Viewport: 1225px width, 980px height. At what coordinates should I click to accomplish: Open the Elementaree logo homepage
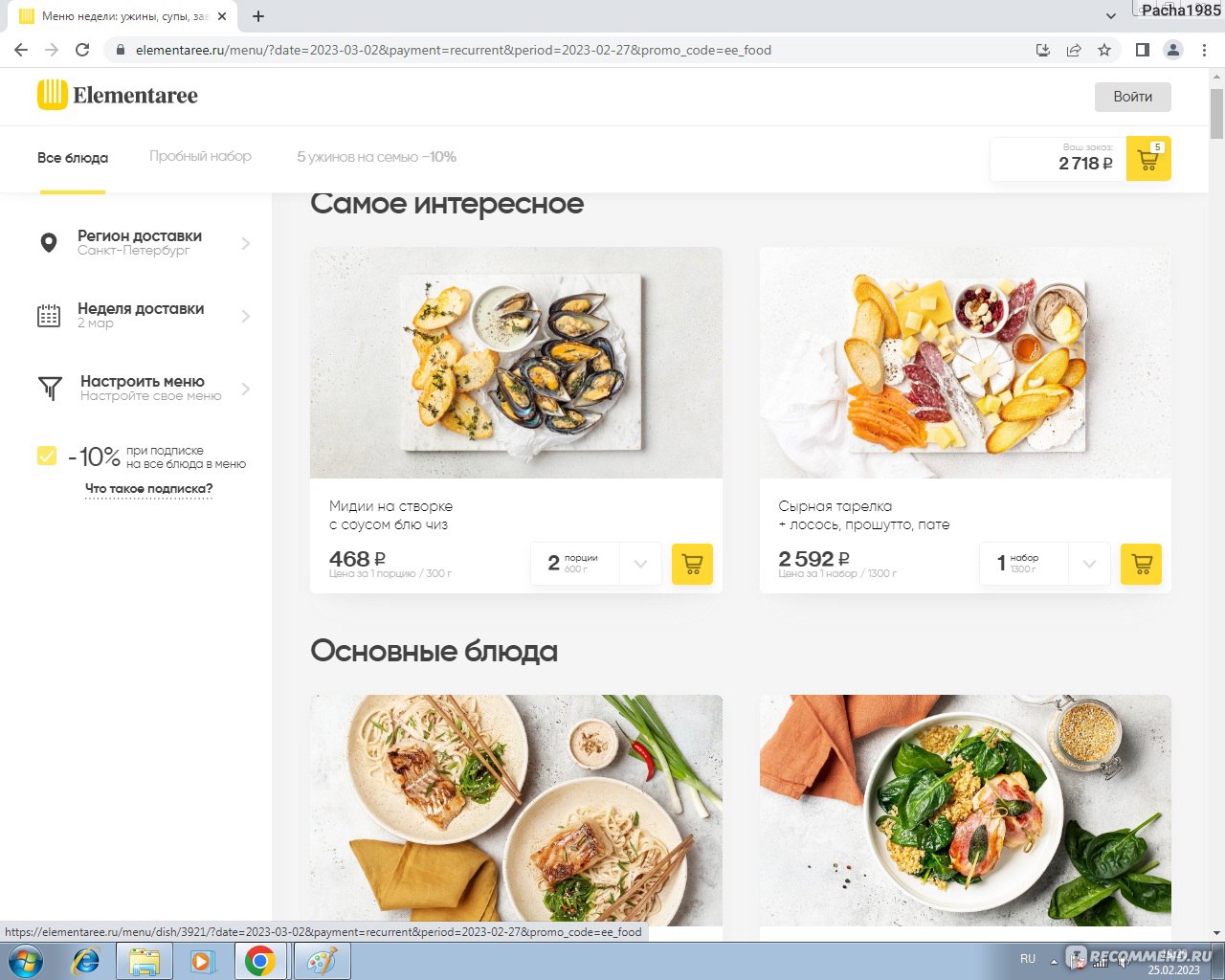pyautogui.click(x=117, y=95)
